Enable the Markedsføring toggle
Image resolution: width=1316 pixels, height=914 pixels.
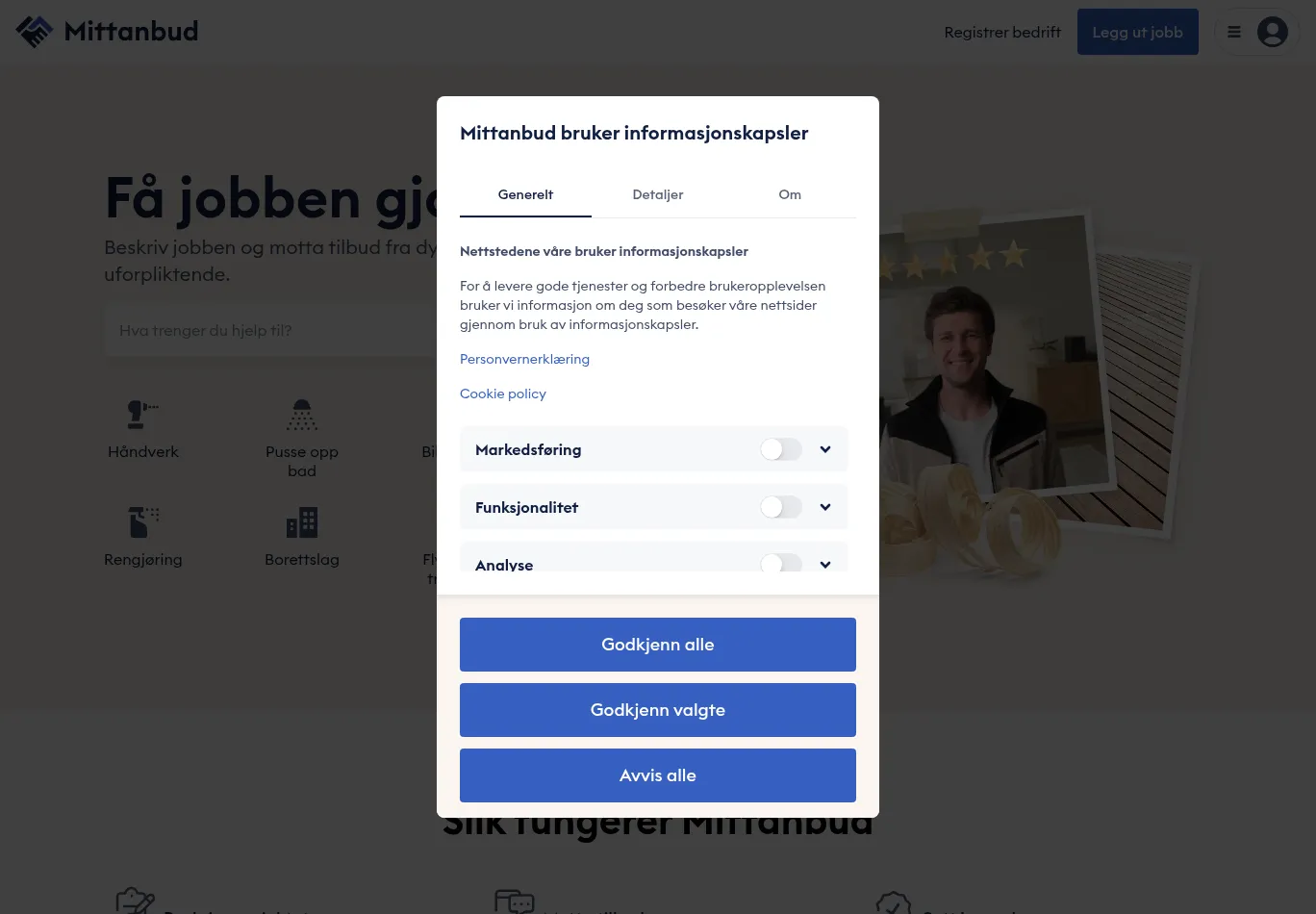point(781,449)
